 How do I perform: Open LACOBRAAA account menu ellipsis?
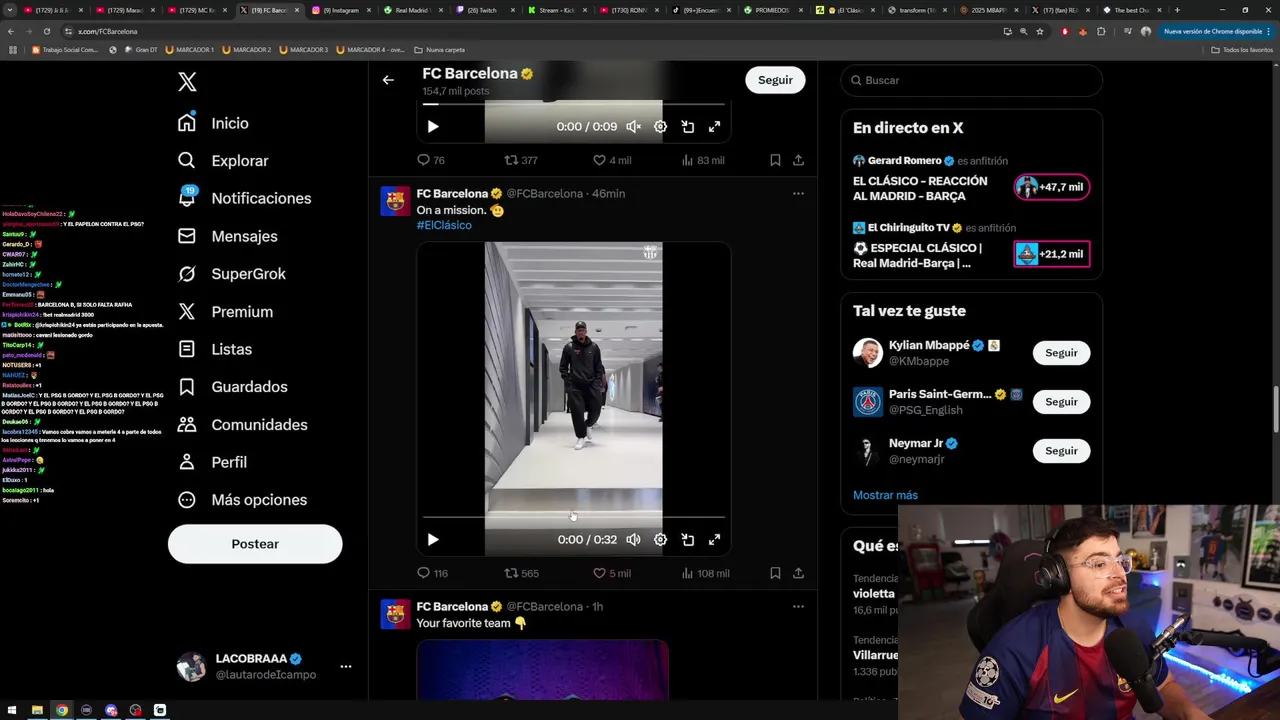pos(345,666)
